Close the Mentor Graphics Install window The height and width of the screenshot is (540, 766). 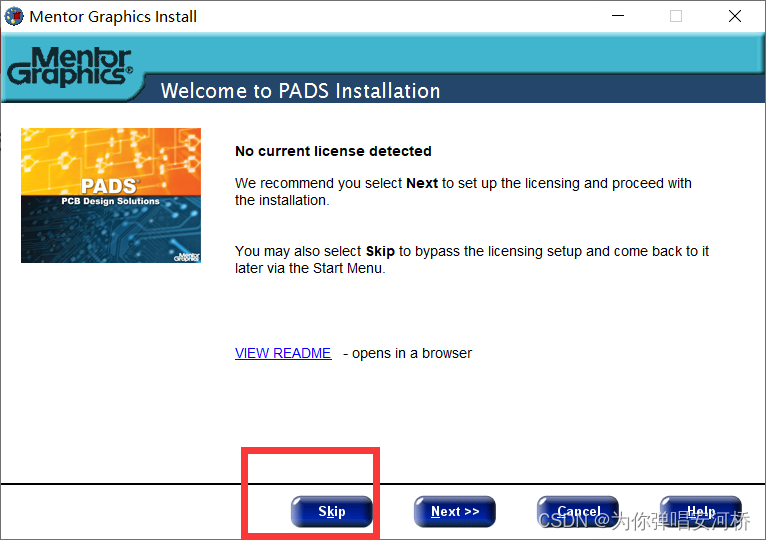pyautogui.click(x=735, y=16)
